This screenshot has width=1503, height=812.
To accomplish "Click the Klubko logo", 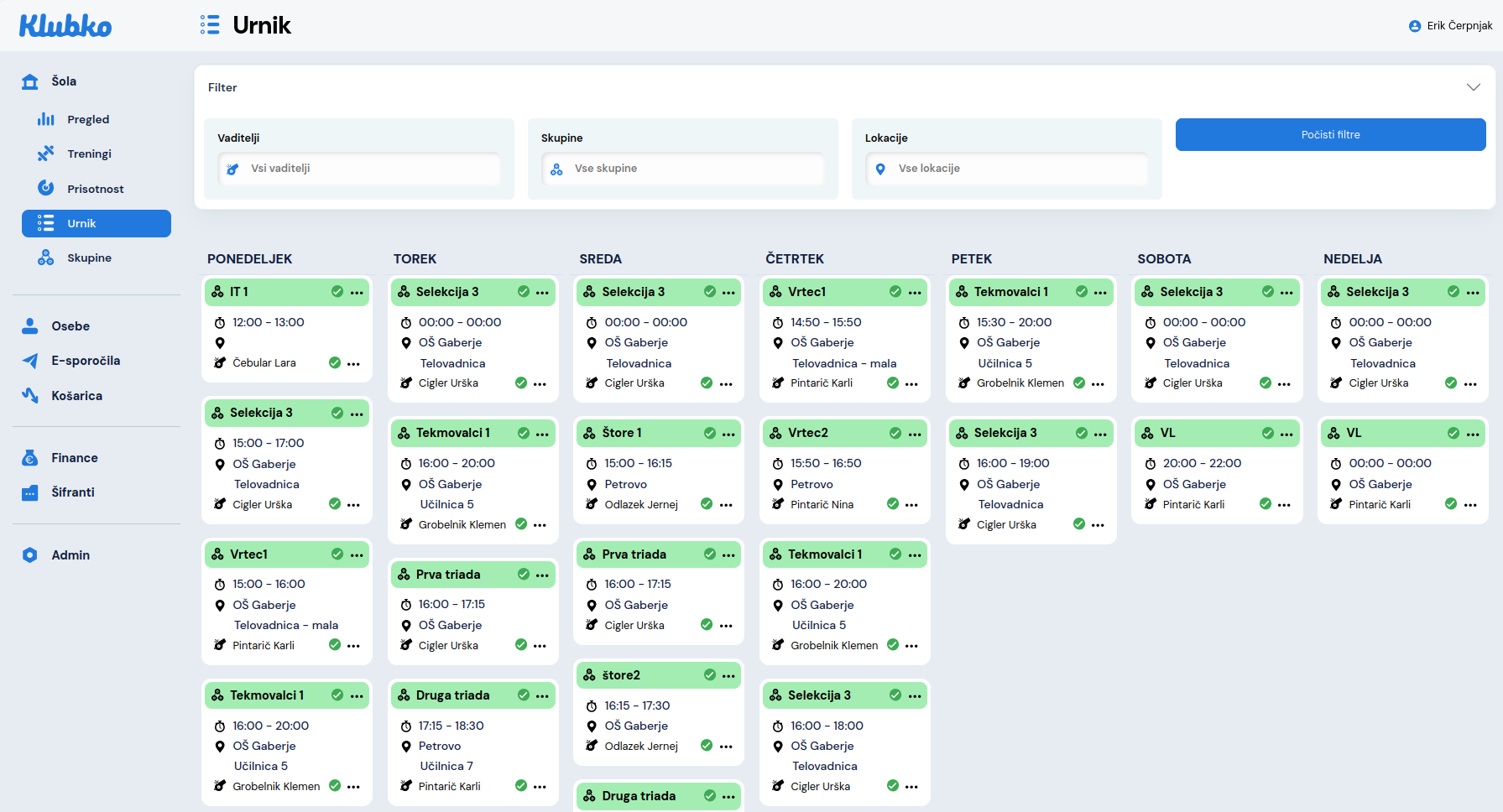I will [x=65, y=26].
